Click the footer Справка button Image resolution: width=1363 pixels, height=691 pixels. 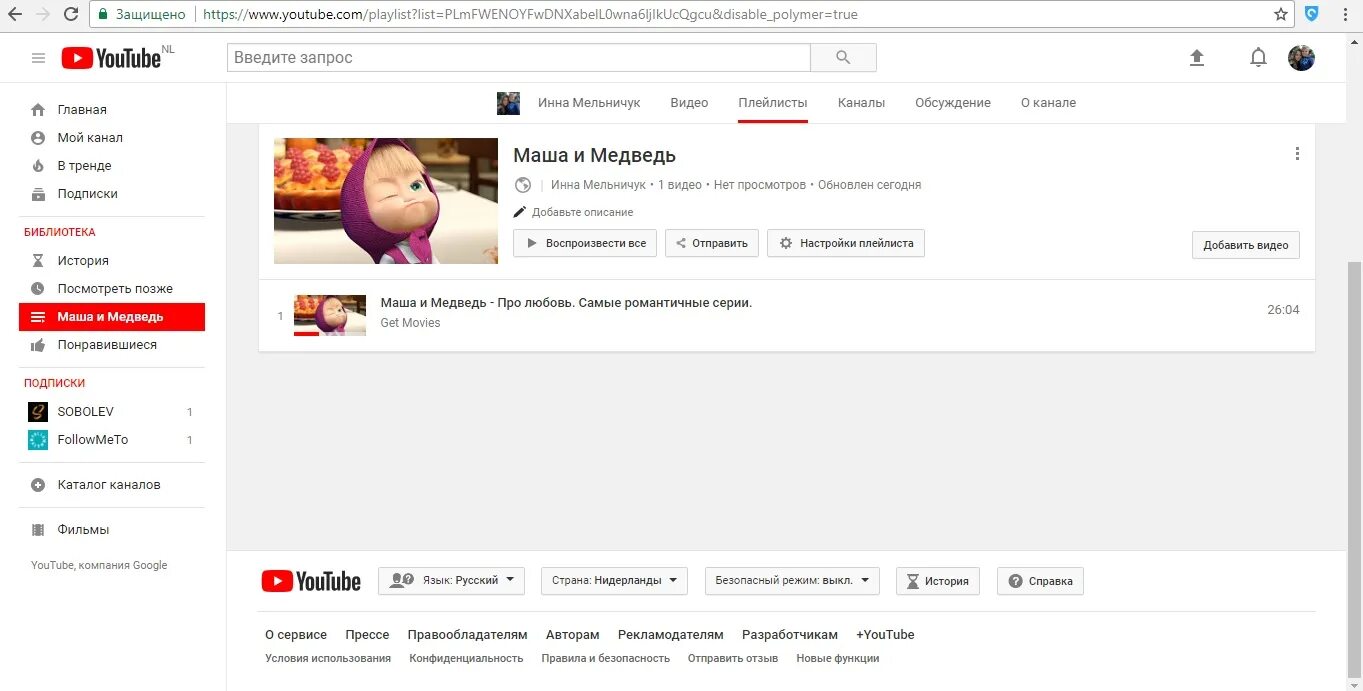[x=1040, y=581]
